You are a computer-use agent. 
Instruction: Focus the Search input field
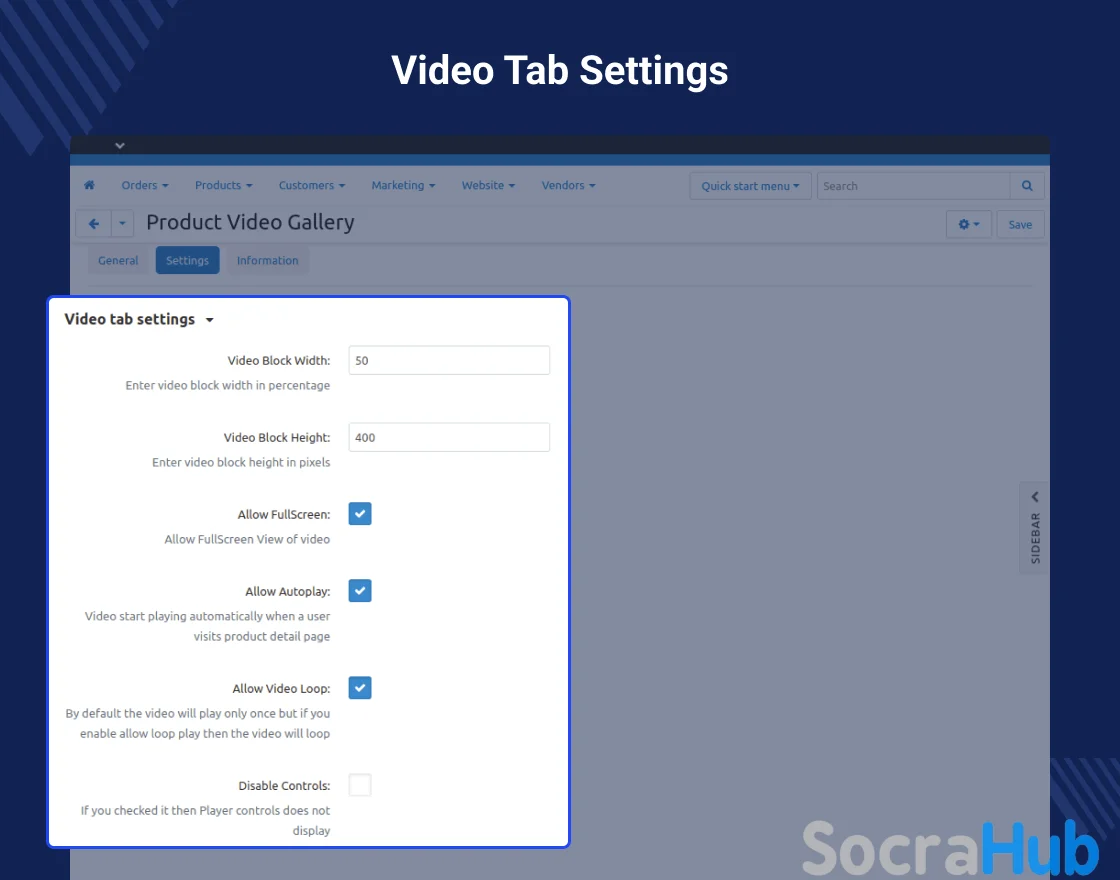coord(914,186)
